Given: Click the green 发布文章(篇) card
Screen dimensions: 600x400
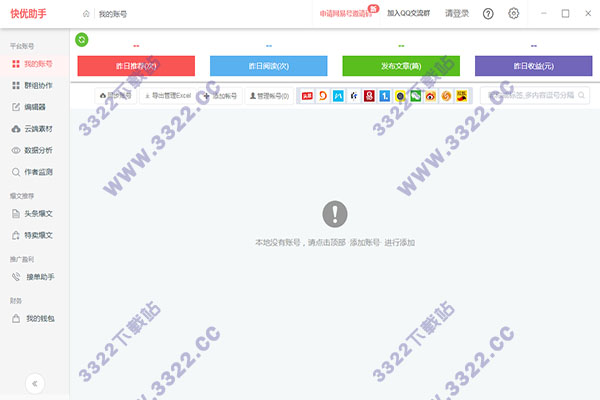Looking at the screenshot, I should (x=401, y=66).
